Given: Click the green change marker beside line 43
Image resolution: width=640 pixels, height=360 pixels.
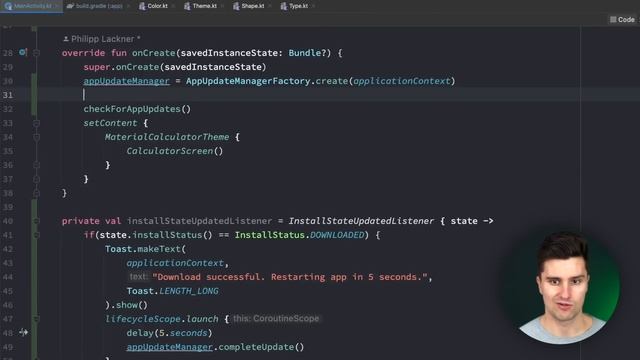Looking at the screenshot, I should coord(34,263).
